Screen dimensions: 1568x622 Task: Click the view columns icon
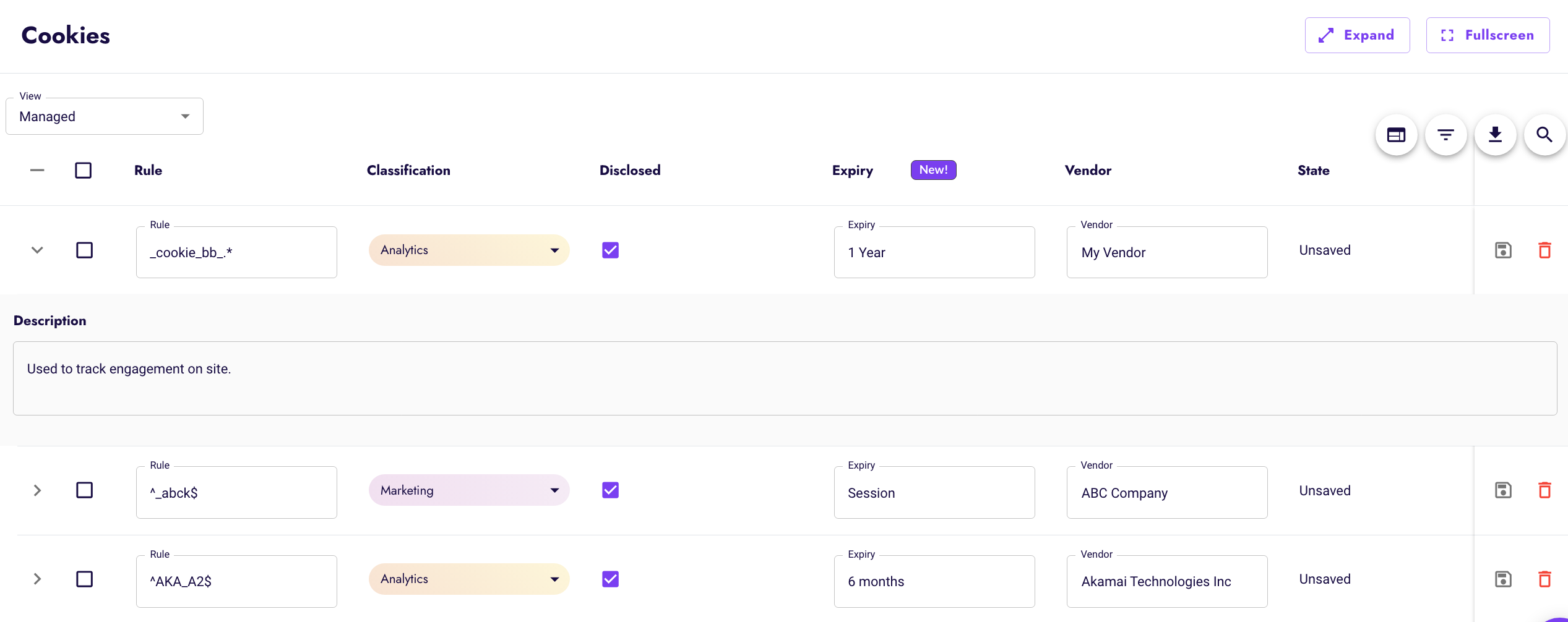pos(1396,135)
